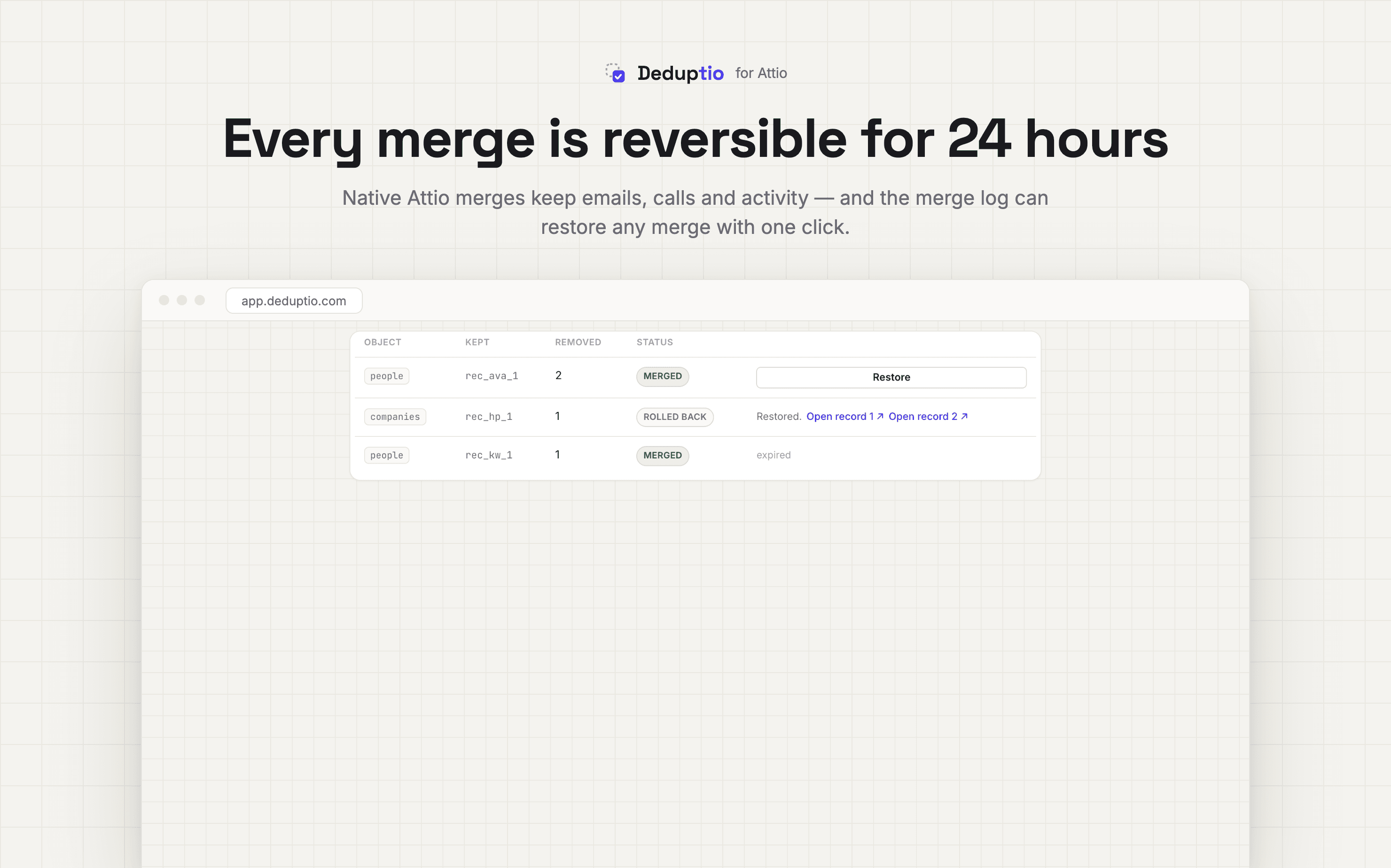The height and width of the screenshot is (868, 1391).
Task: Select the people tag in rec_kw_1 row
Action: (x=386, y=455)
